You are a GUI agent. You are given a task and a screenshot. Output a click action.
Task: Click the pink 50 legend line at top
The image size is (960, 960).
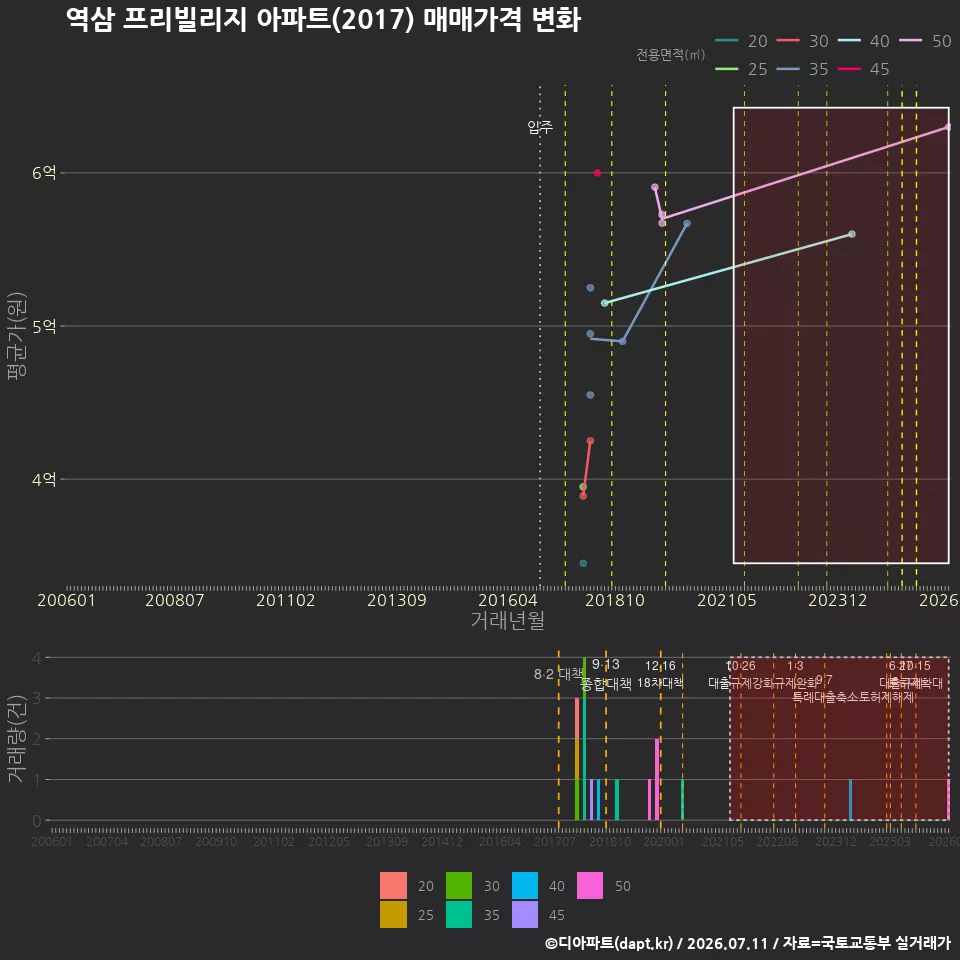pyautogui.click(x=910, y=40)
